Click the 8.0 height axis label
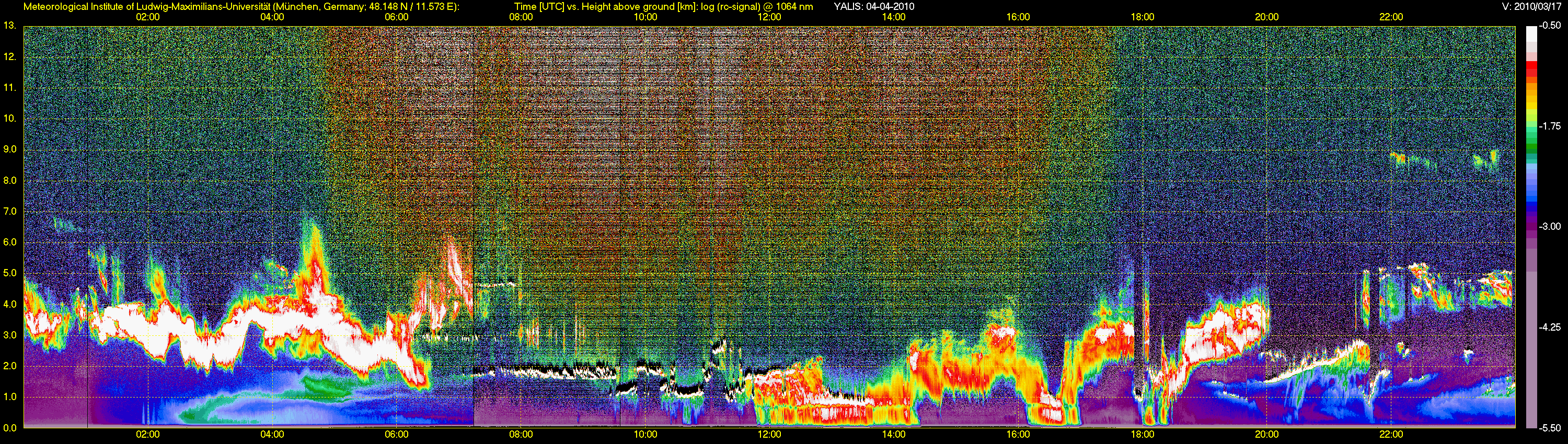Screen dimensions: 1568x444 coord(10,181)
